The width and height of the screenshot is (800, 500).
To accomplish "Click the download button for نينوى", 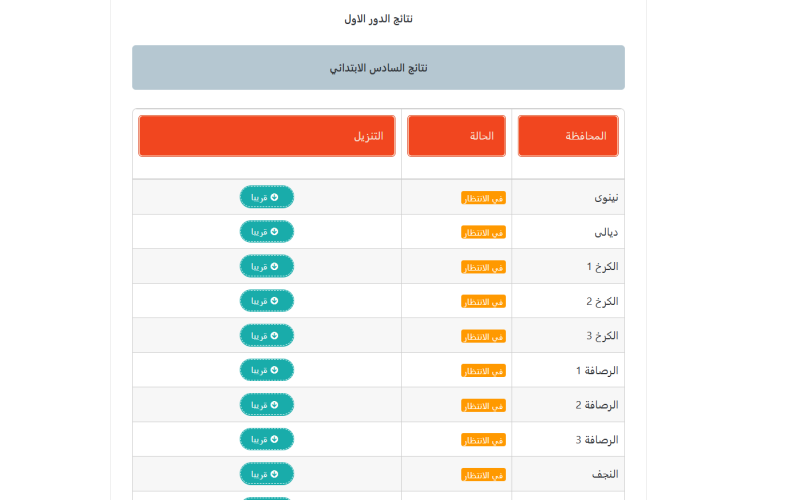I will click(267, 197).
